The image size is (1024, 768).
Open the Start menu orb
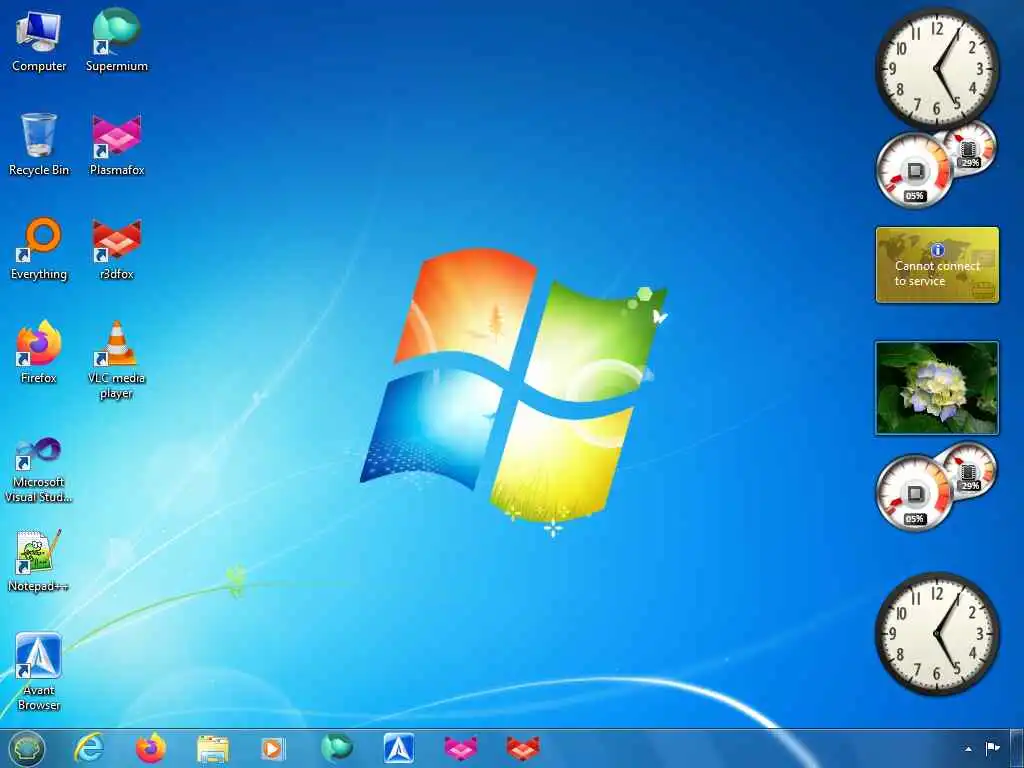(26, 748)
